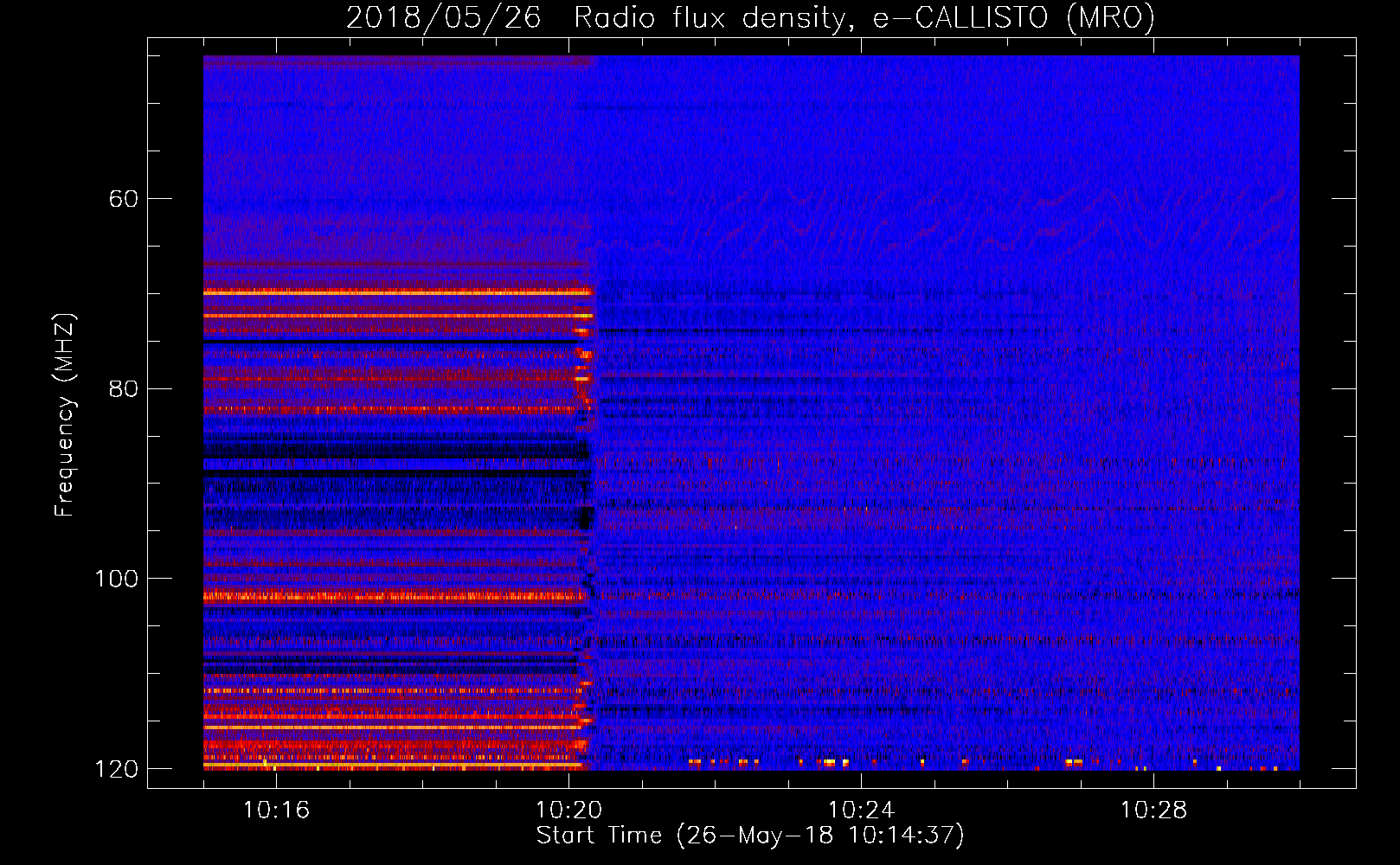Viewport: 1400px width, 865px height.
Task: Click the 'Start Time (26-May-18 10:14:37)' label
Action: coord(750,836)
